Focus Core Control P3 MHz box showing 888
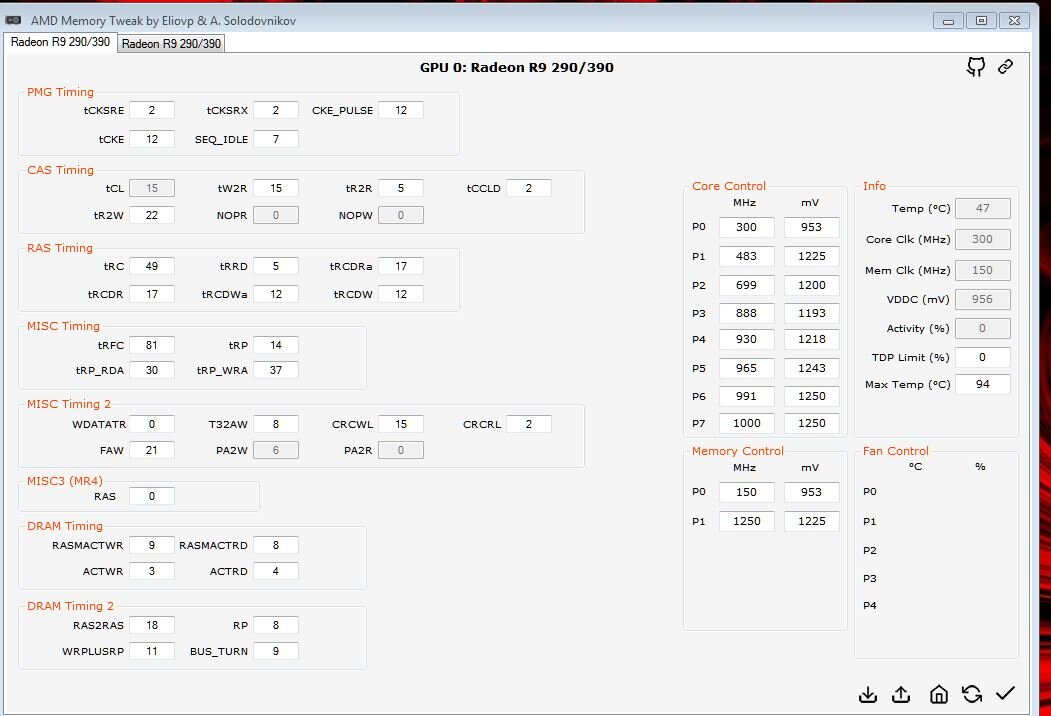Viewport: 1051px width, 716px height. [747, 313]
